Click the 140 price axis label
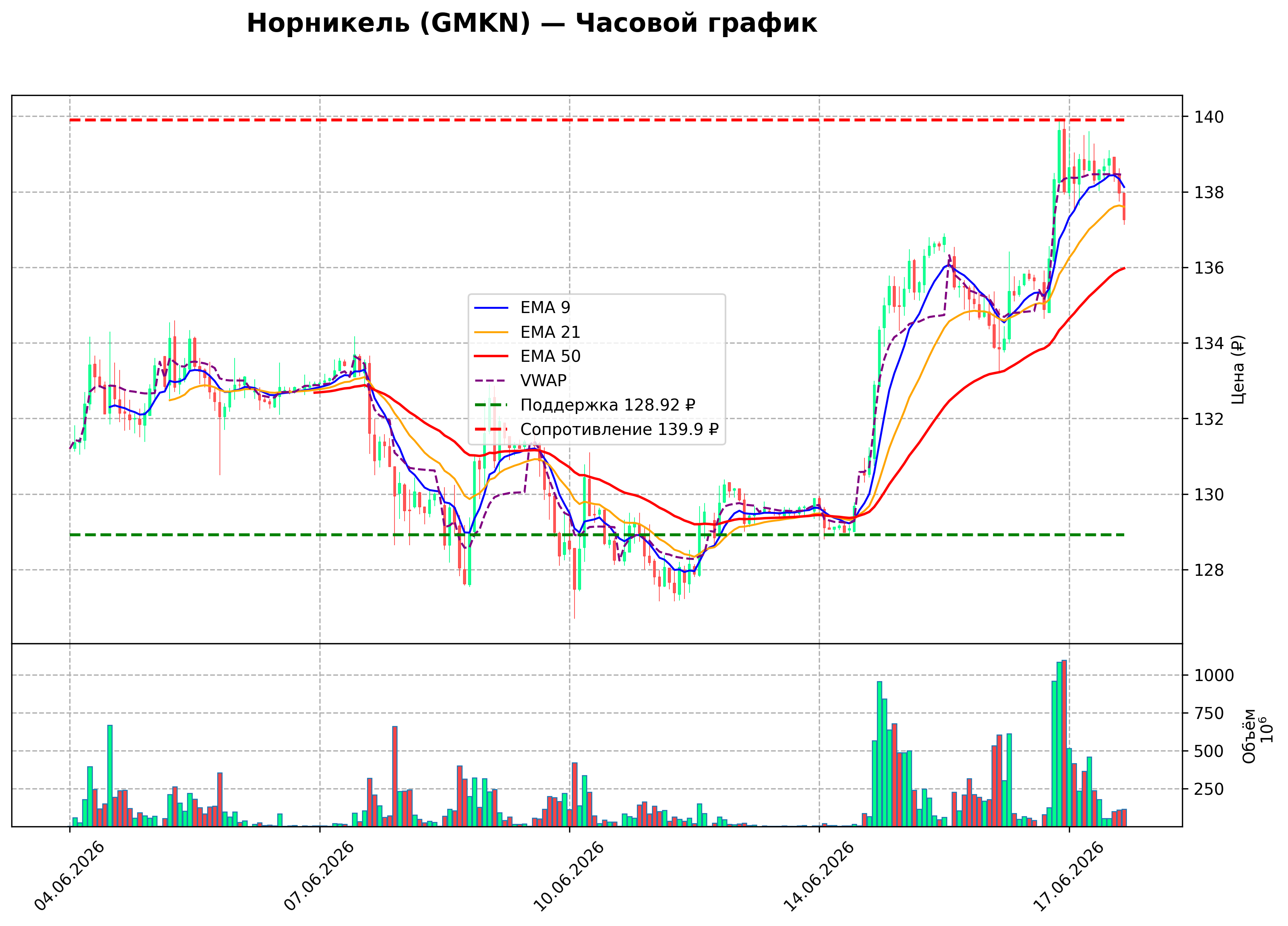 (1209, 117)
